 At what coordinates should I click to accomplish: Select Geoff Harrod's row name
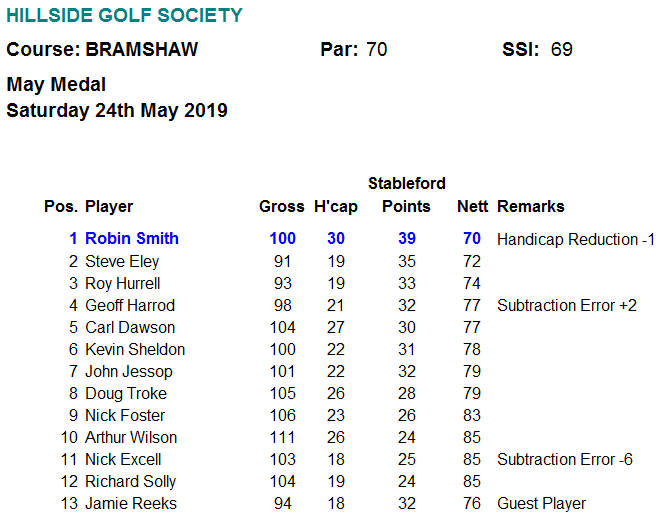[x=130, y=305]
